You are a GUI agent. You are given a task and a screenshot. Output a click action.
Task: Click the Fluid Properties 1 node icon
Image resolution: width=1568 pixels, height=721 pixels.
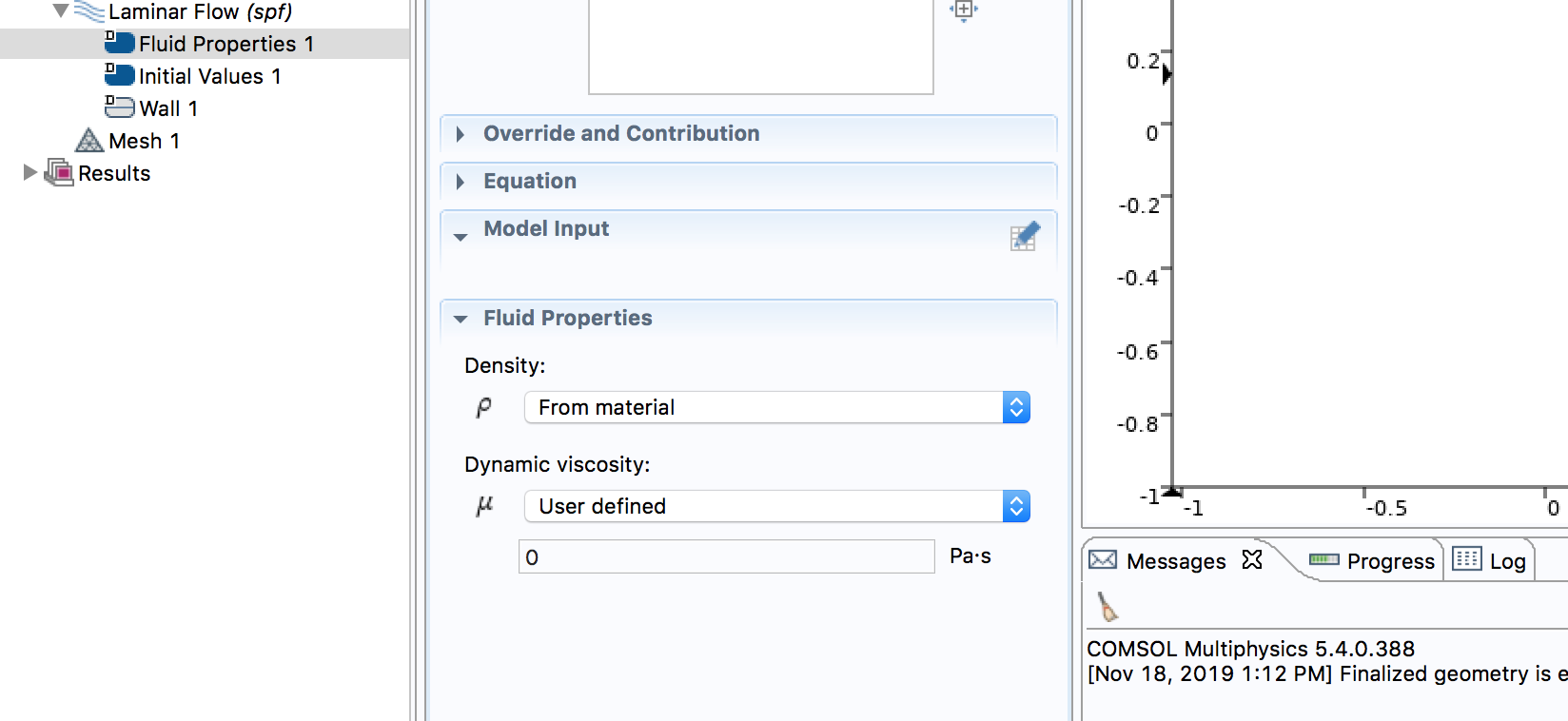tap(119, 43)
